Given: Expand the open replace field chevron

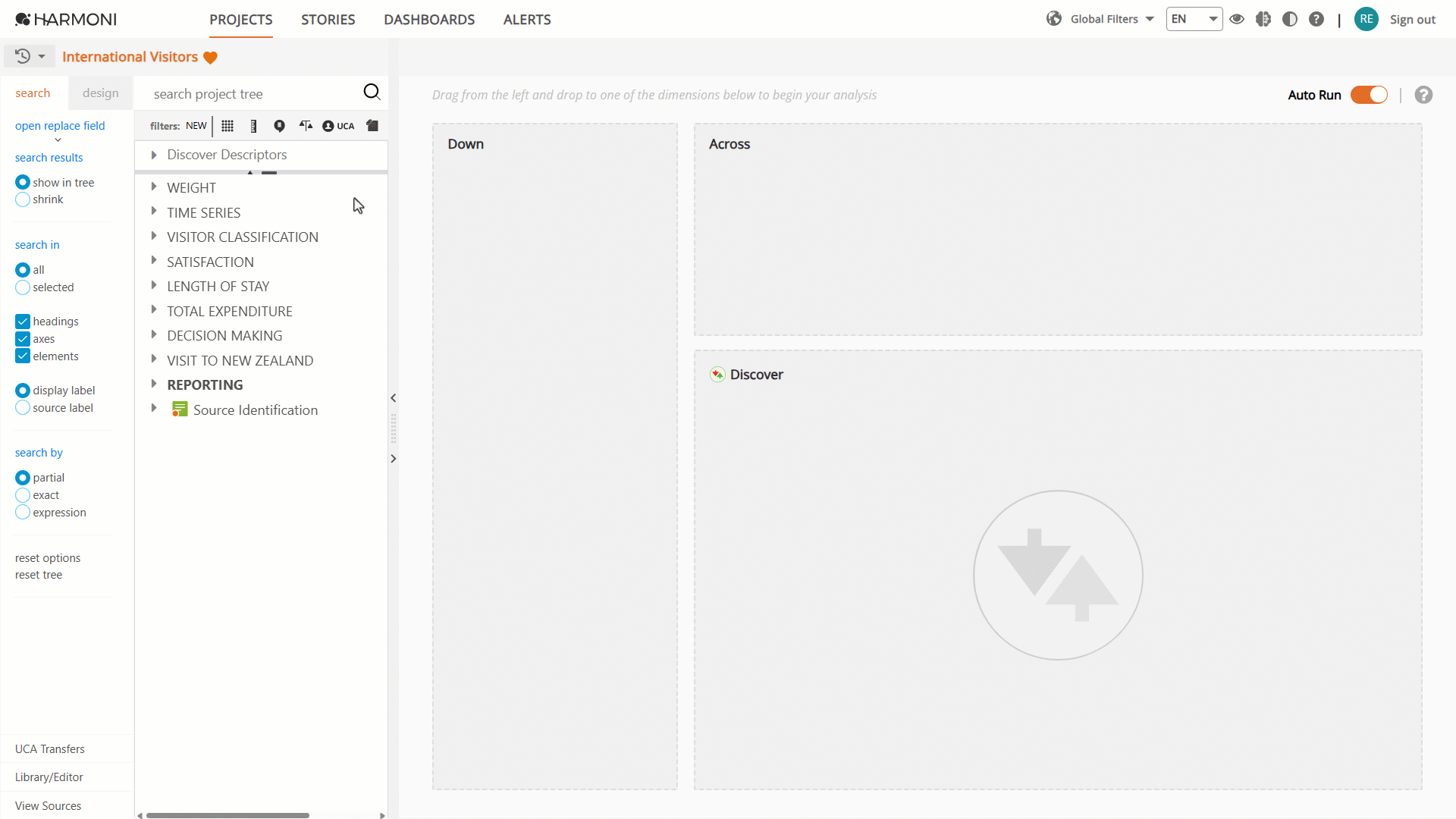Looking at the screenshot, I should [x=58, y=140].
